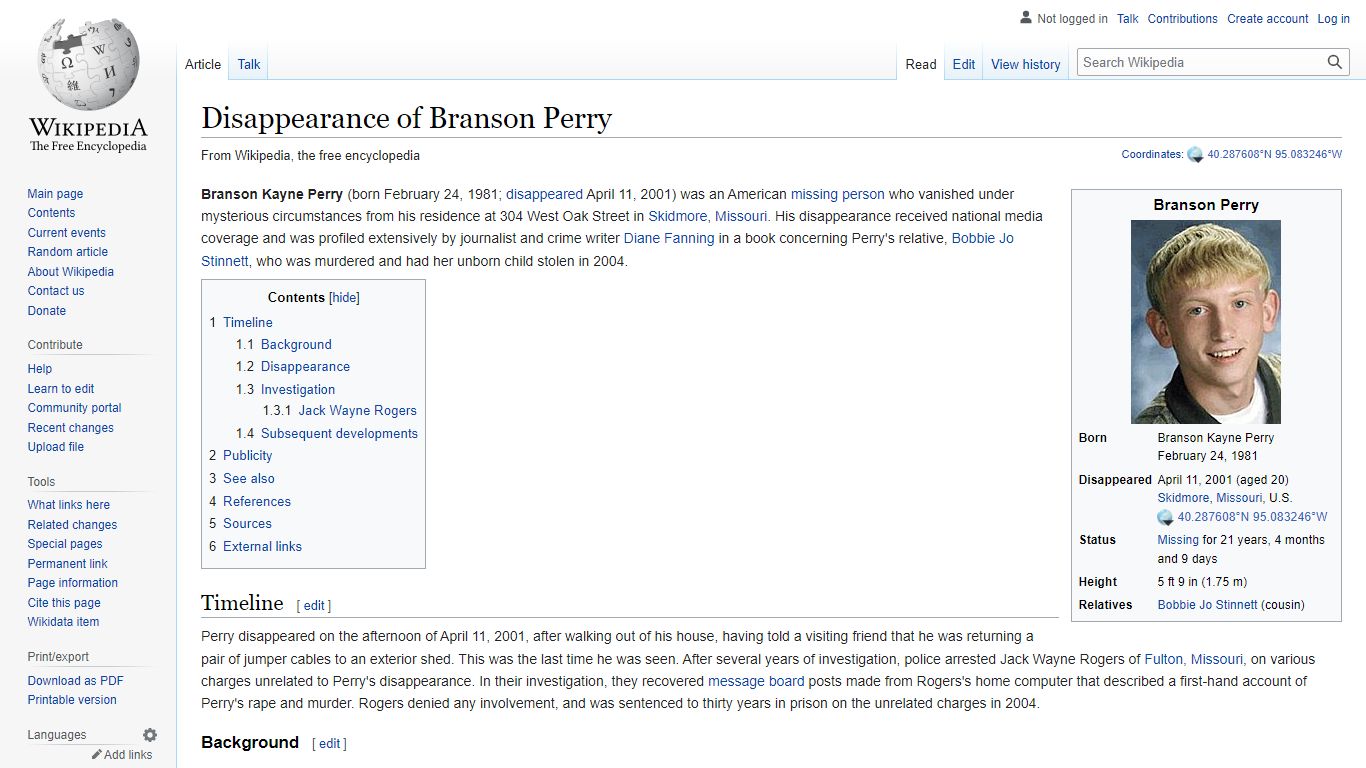
Task: Click Upload file sidebar link
Action: 55,447
